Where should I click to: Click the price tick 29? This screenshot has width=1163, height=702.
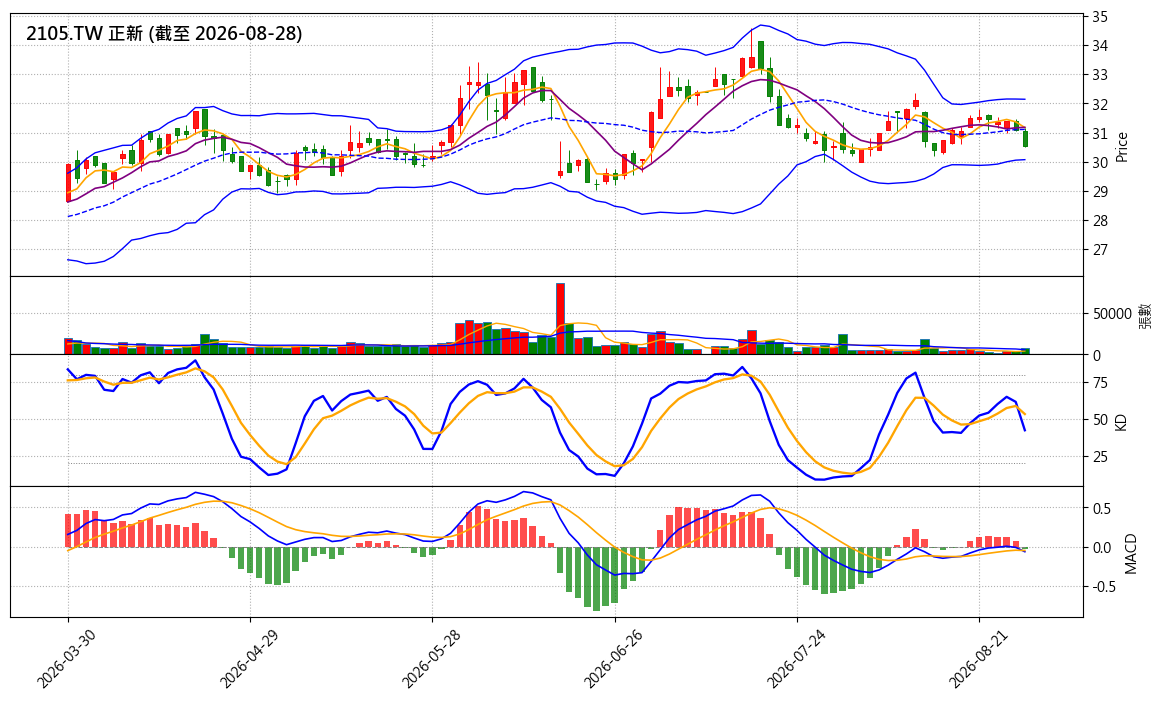(x=1100, y=191)
